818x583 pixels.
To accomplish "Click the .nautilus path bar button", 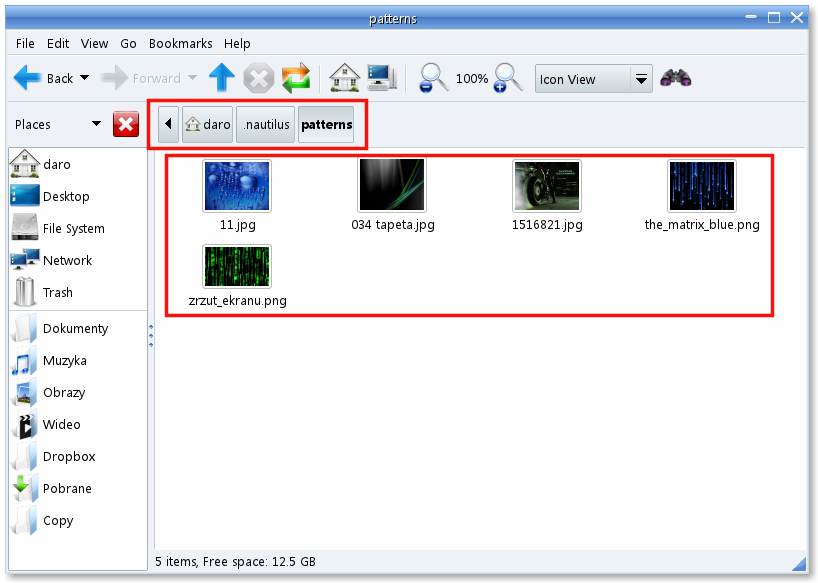I will pos(266,124).
